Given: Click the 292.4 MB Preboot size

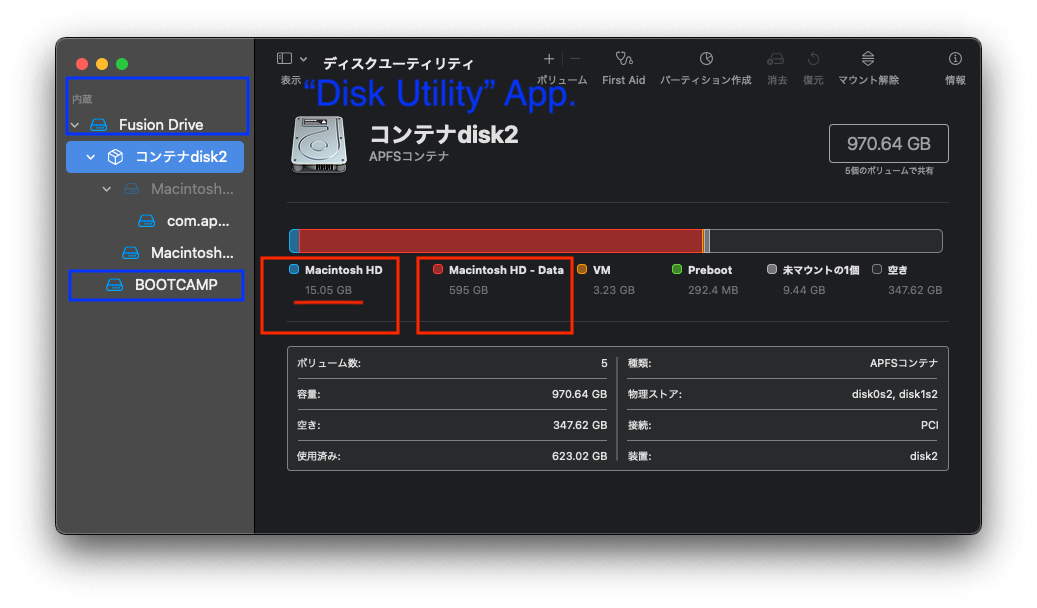Looking at the screenshot, I should (713, 290).
